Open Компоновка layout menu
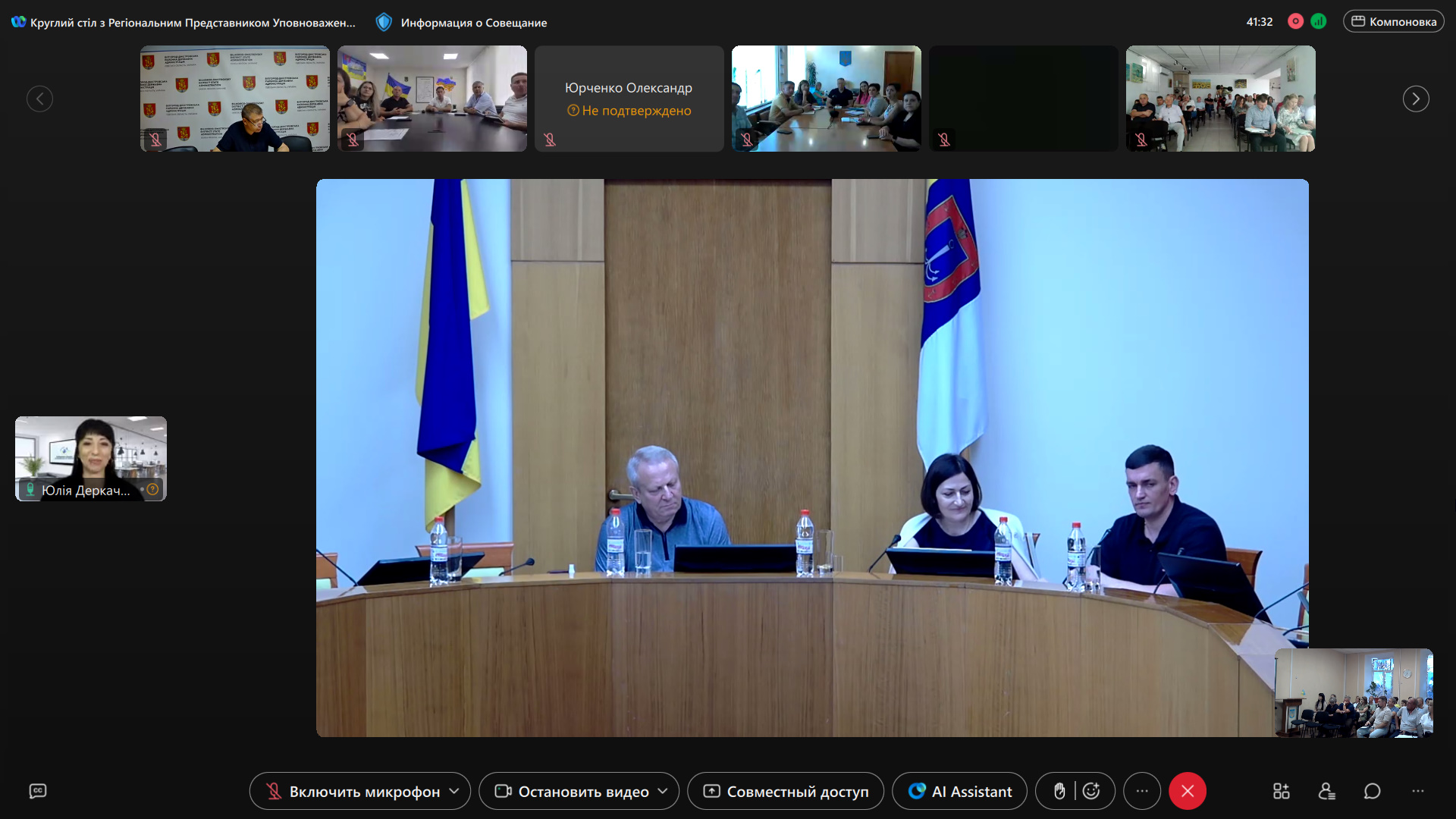 1394,21
